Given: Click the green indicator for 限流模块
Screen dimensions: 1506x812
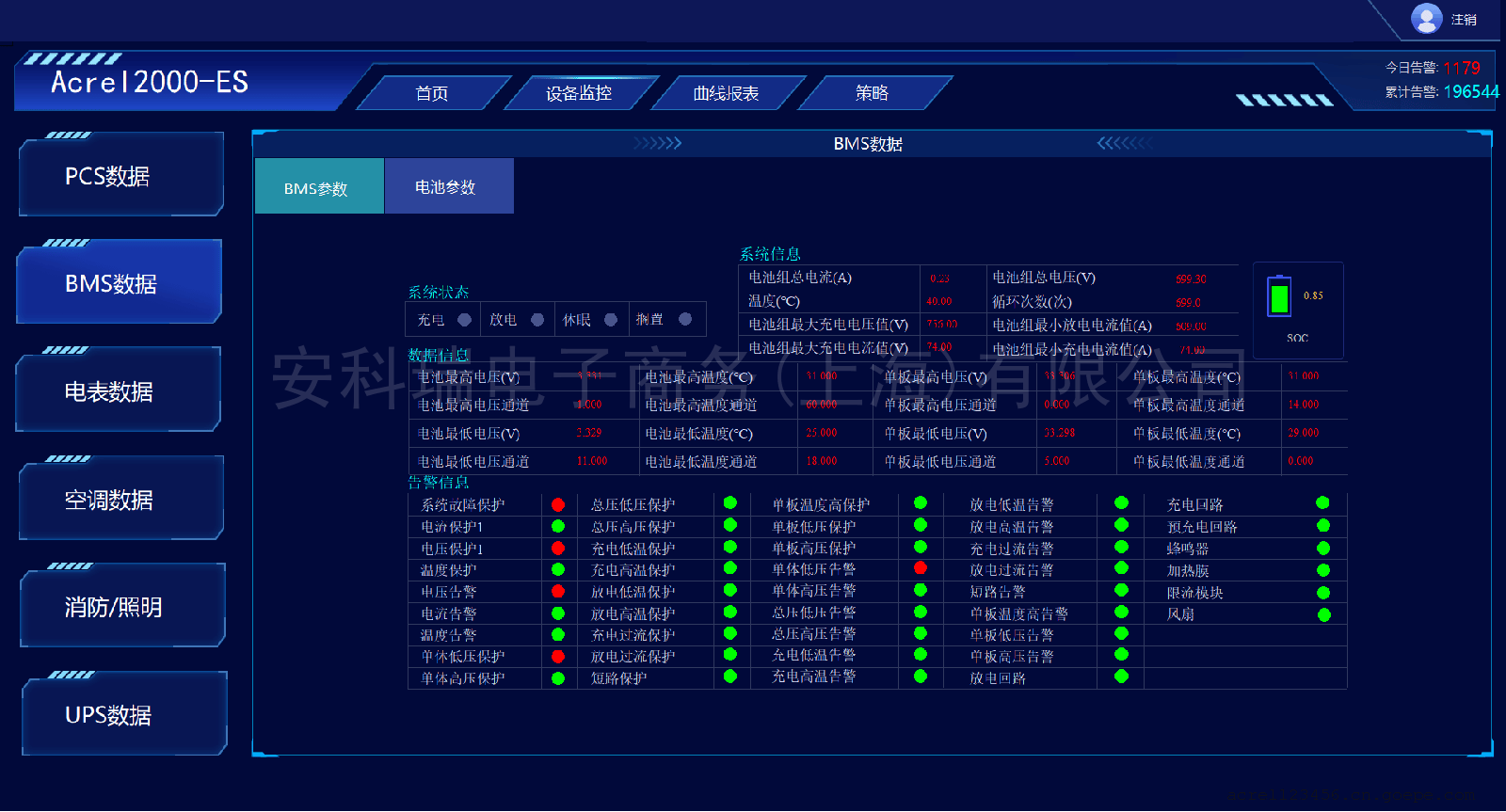Looking at the screenshot, I should tap(1323, 593).
